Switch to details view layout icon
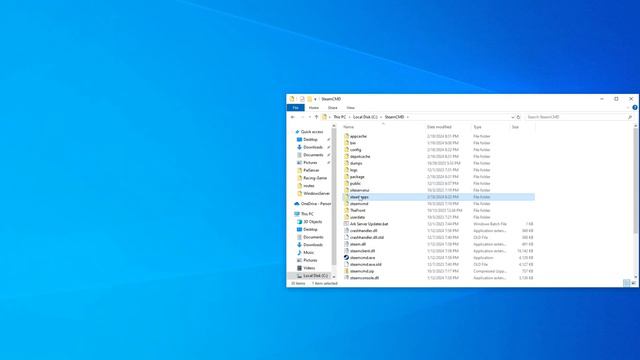 [x=627, y=283]
